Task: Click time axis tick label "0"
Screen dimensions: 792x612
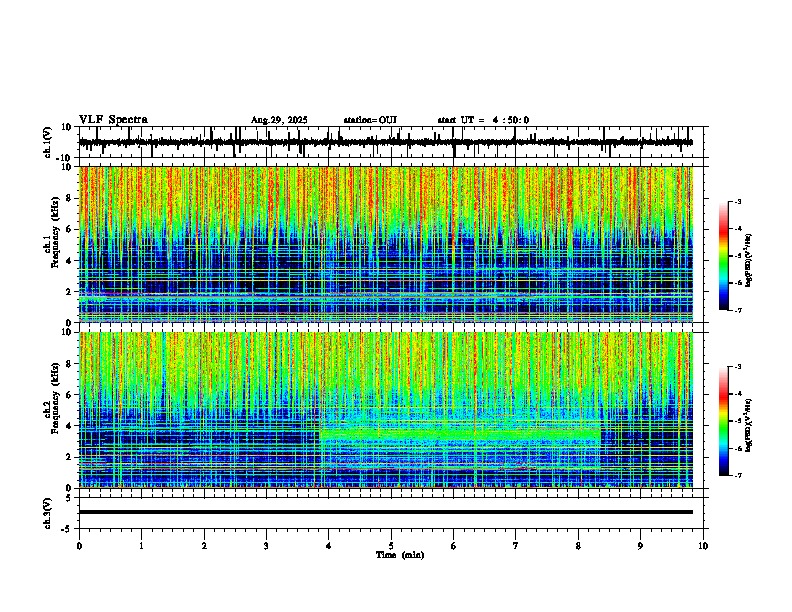Action: [x=79, y=546]
